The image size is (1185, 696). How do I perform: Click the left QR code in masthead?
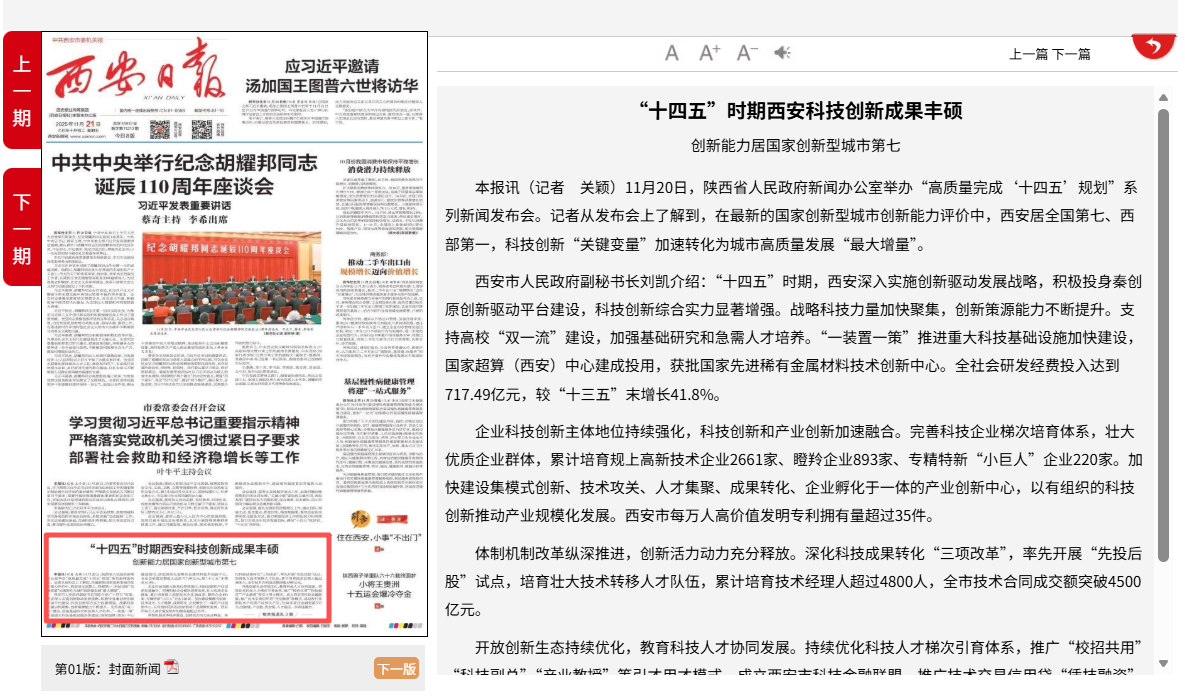pyautogui.click(x=159, y=129)
